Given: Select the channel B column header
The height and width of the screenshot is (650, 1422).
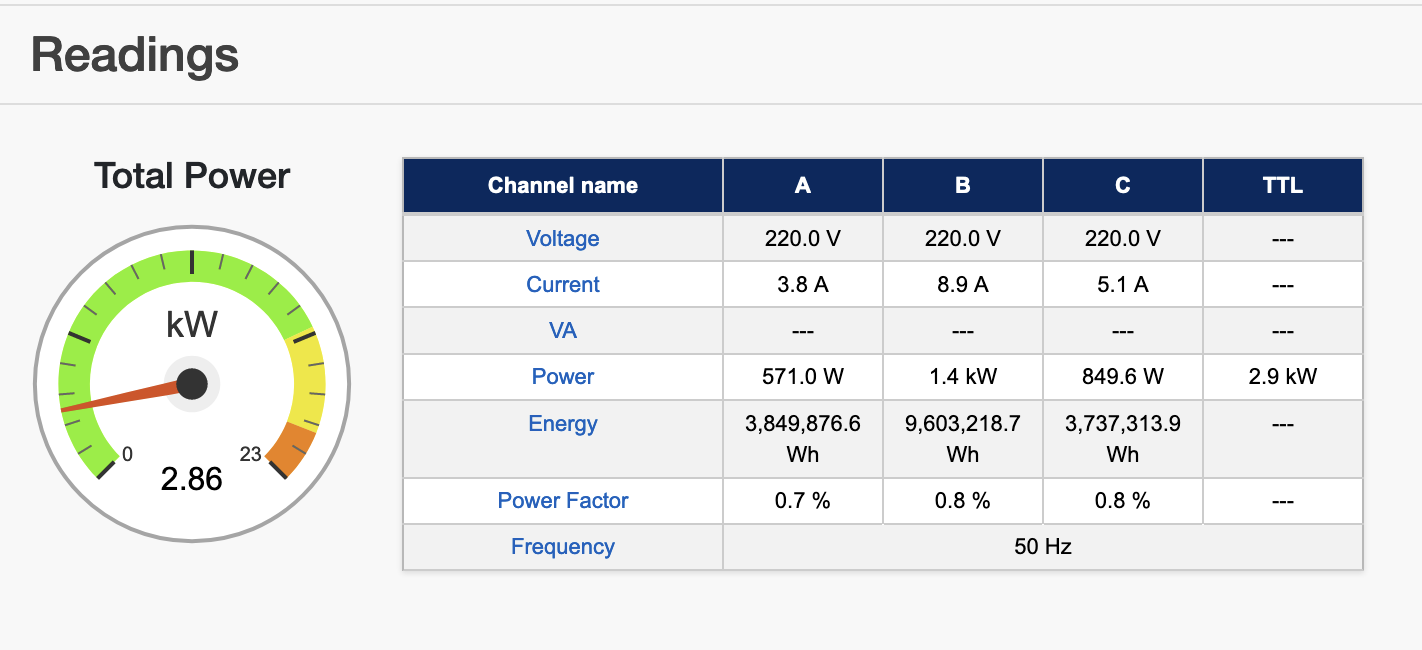Looking at the screenshot, I should point(962,185).
